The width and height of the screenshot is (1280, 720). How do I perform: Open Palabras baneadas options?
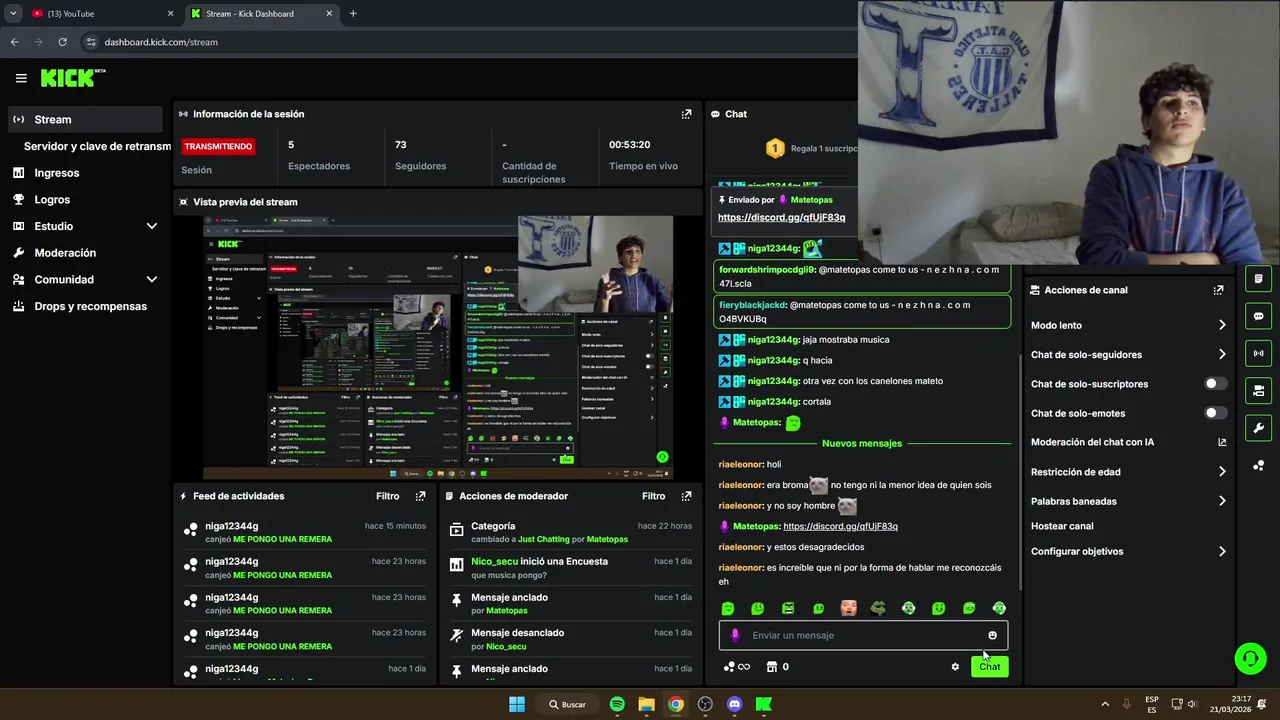tap(1128, 501)
